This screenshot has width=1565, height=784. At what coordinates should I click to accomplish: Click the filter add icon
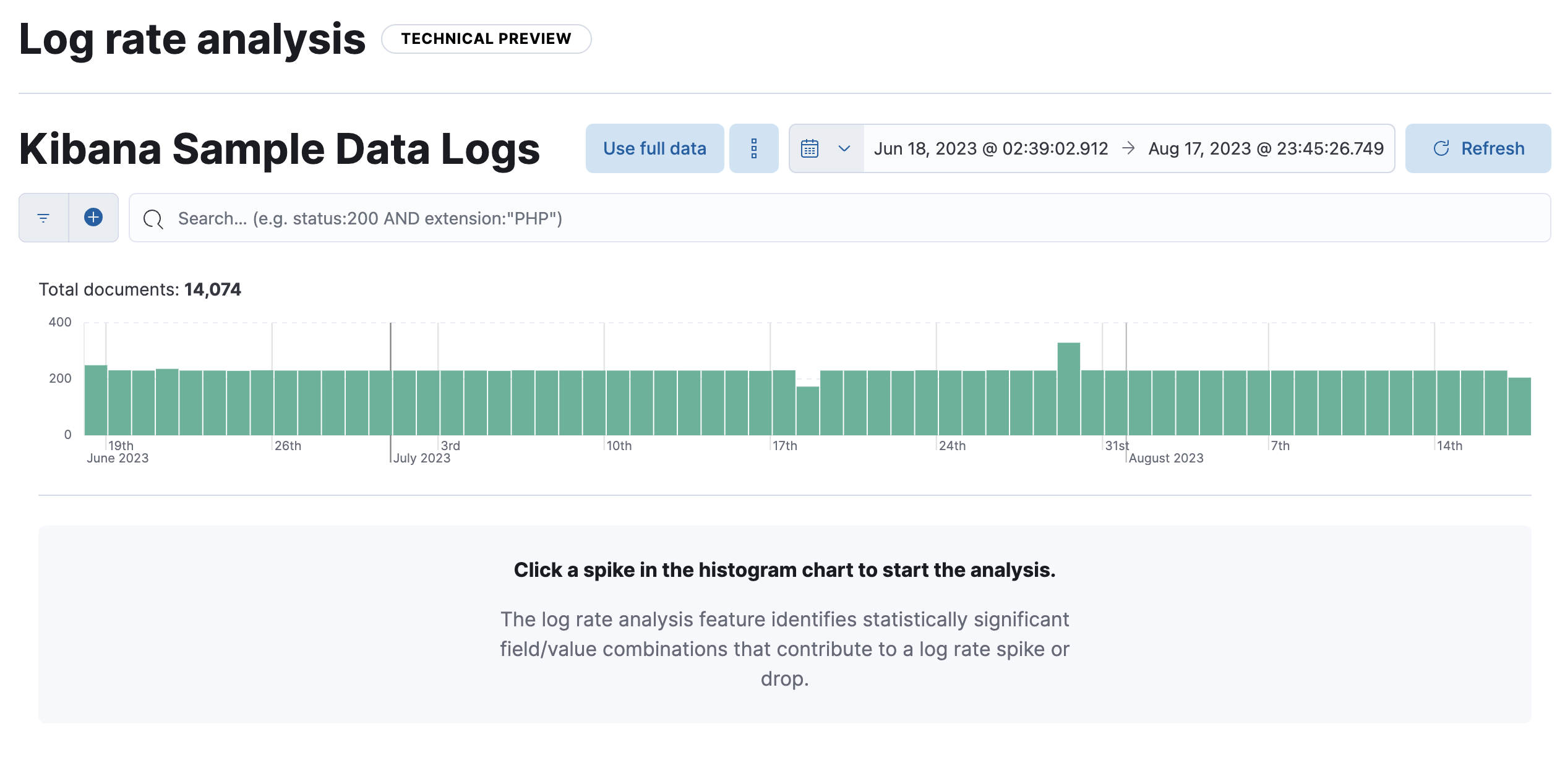tap(93, 217)
